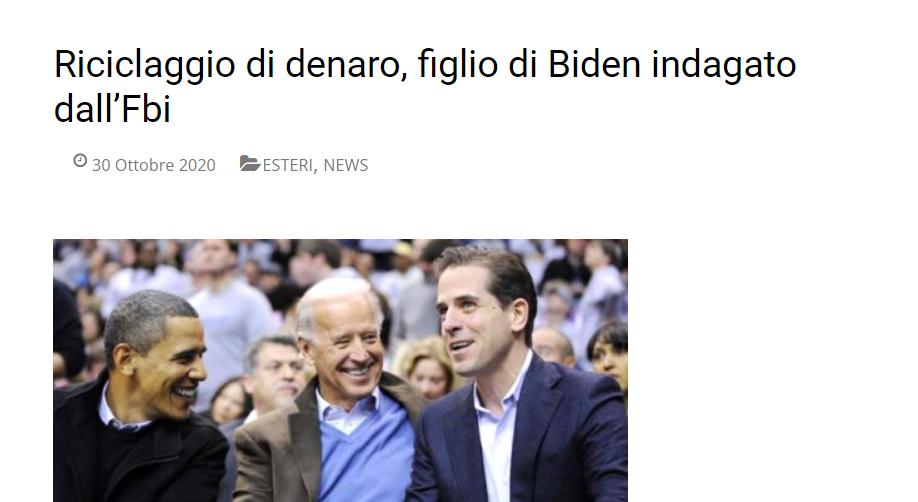Open the ESTERI category link

[x=287, y=165]
